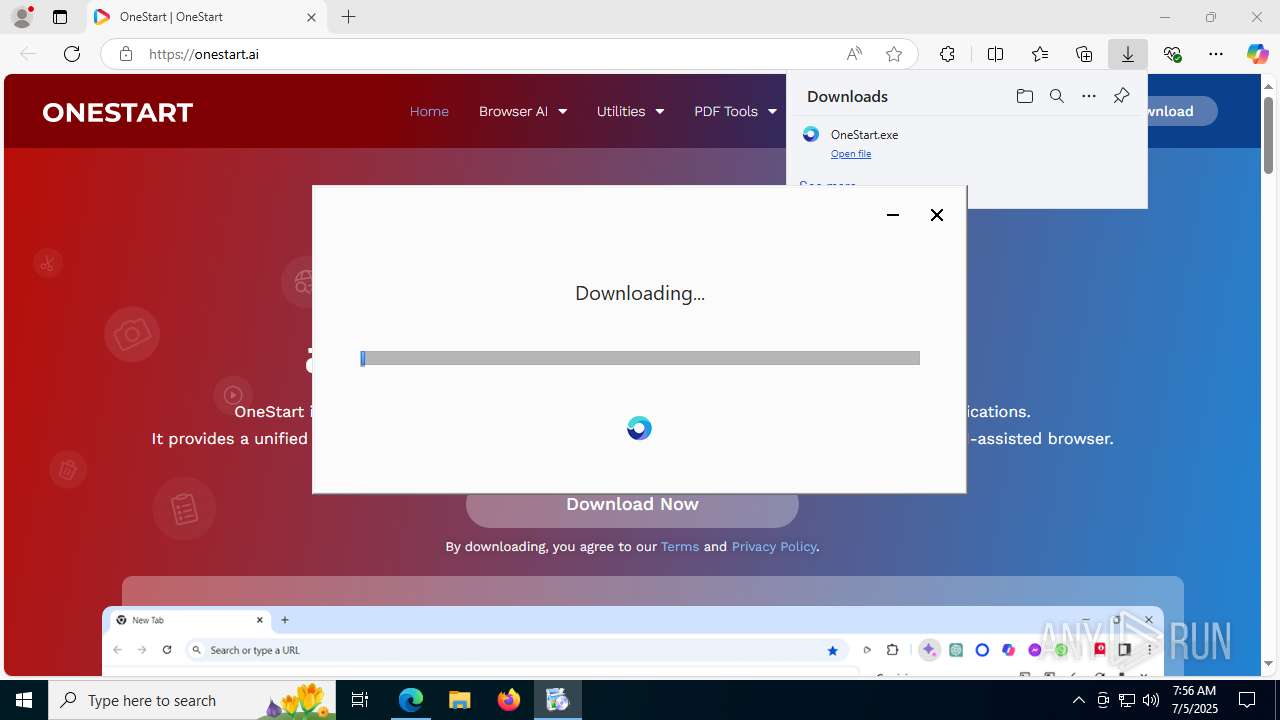Expand the Utilities dropdown menu

coord(631,111)
